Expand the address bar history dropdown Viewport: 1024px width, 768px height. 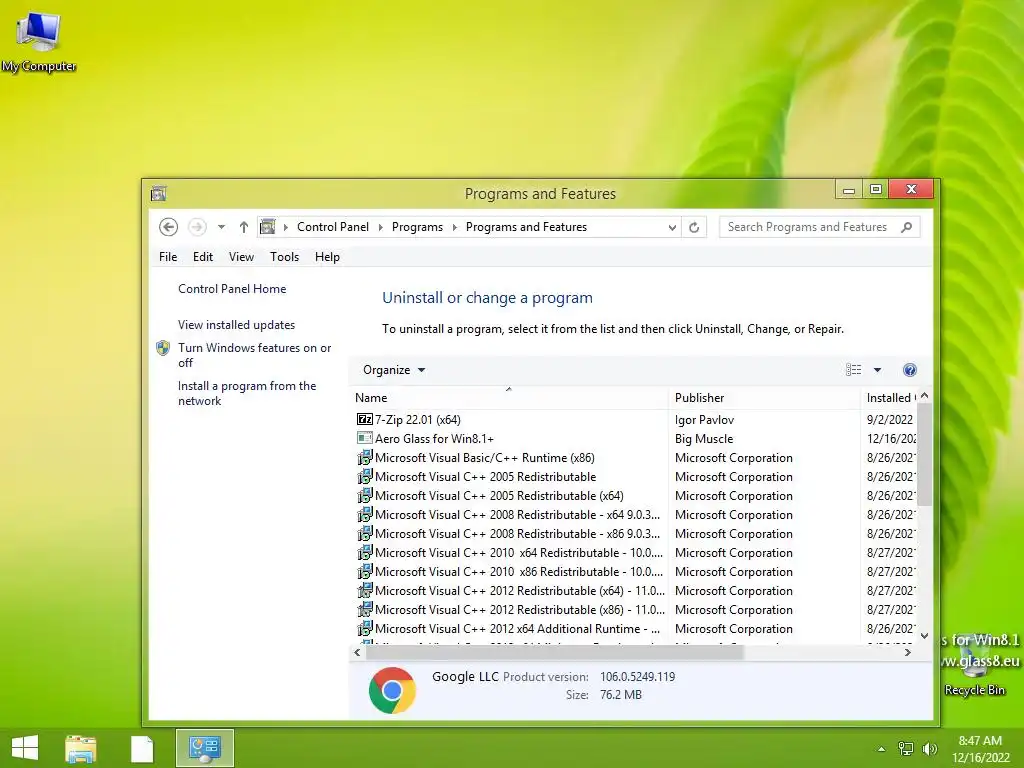672,227
